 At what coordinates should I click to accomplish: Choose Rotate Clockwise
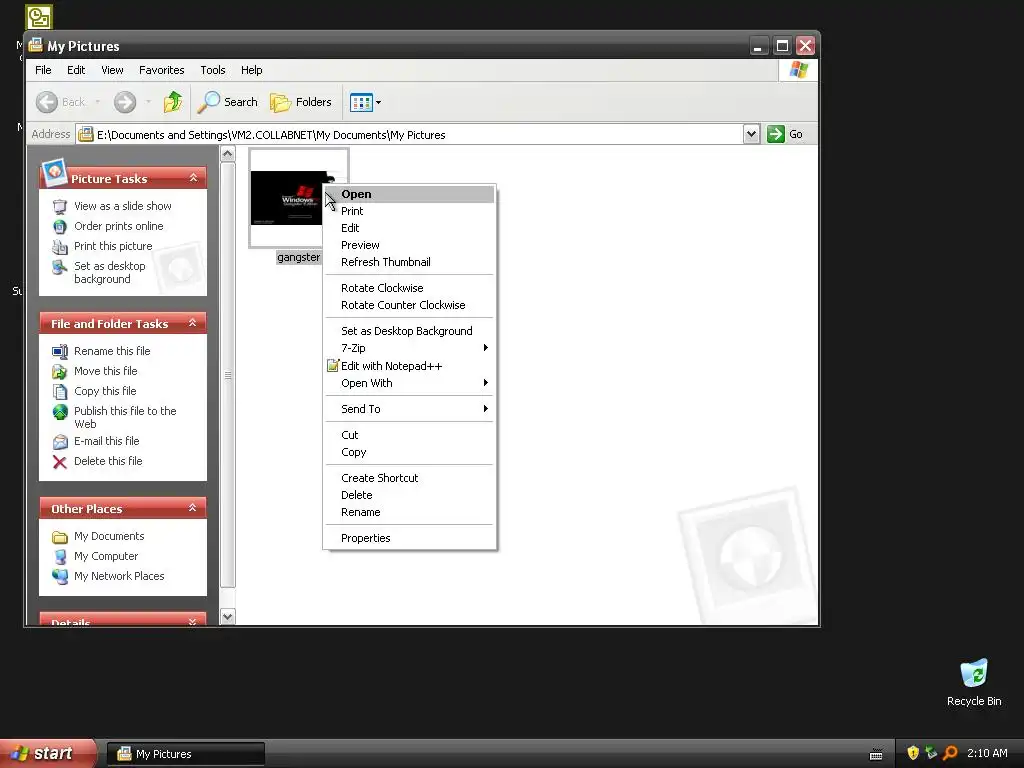tap(409, 288)
